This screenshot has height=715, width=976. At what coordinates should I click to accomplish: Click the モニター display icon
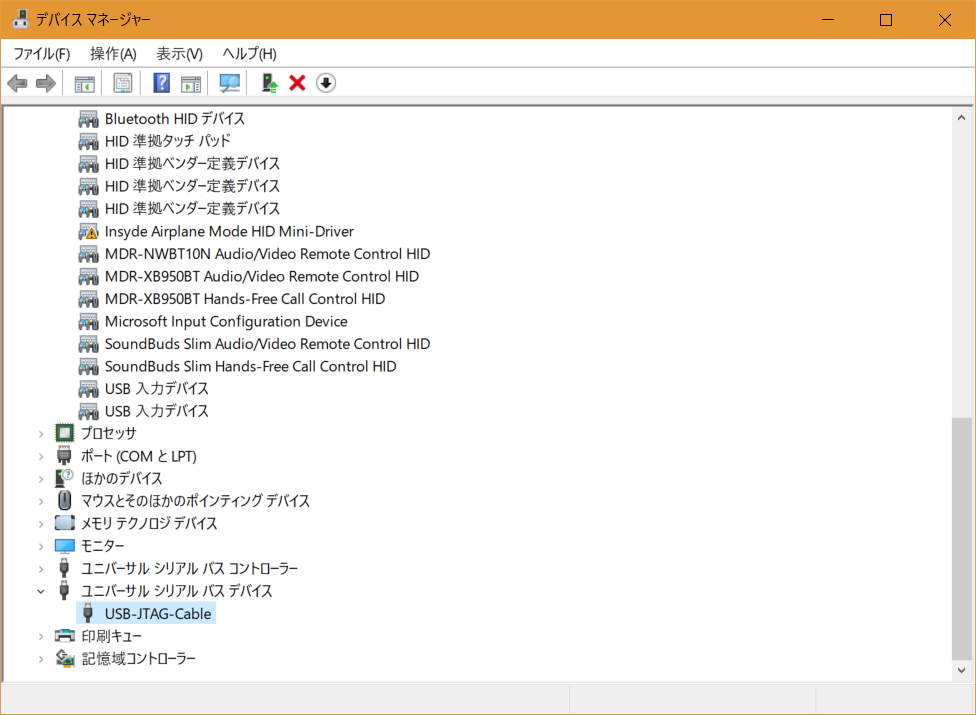coord(65,546)
